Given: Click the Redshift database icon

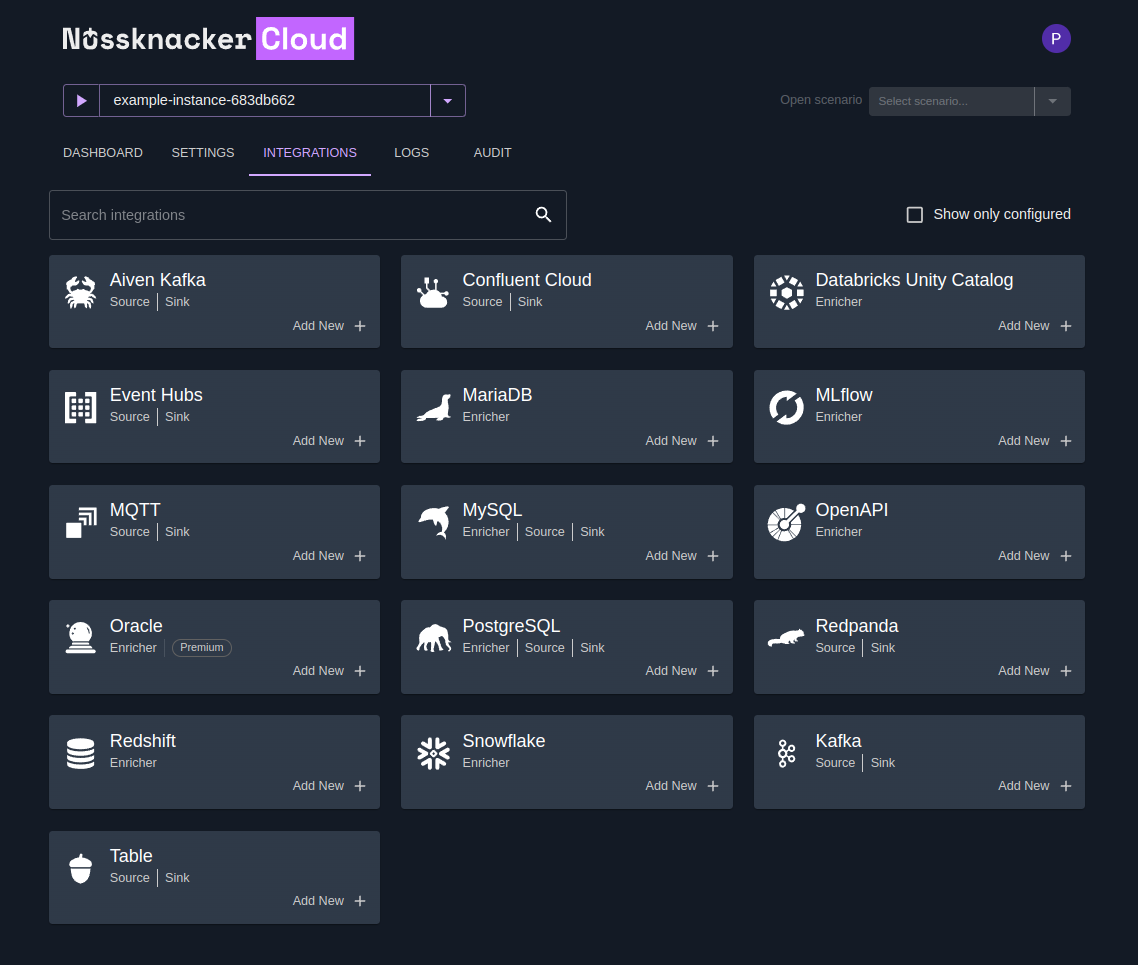Looking at the screenshot, I should pyautogui.click(x=81, y=753).
